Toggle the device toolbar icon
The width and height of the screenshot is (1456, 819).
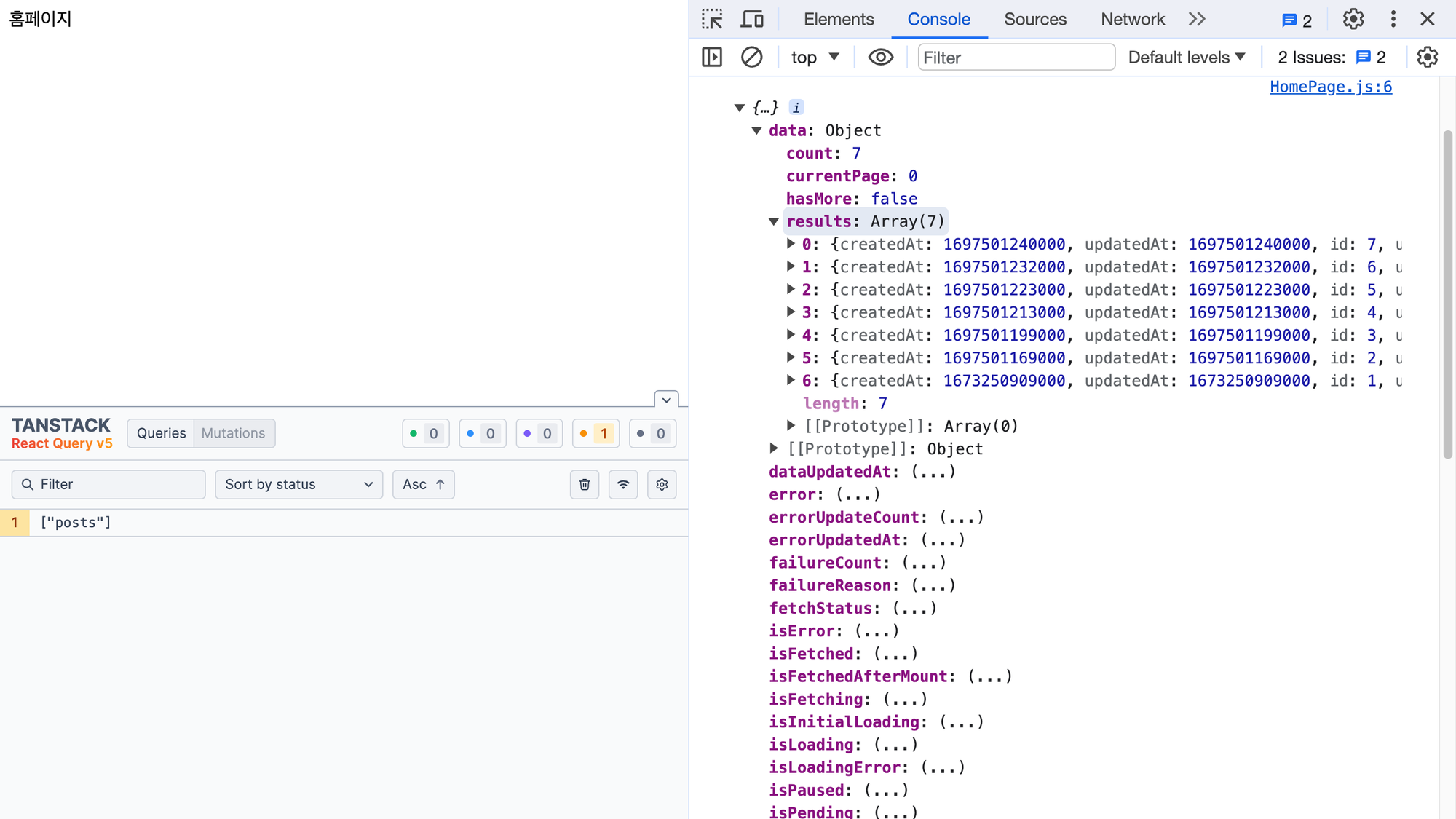pyautogui.click(x=751, y=20)
